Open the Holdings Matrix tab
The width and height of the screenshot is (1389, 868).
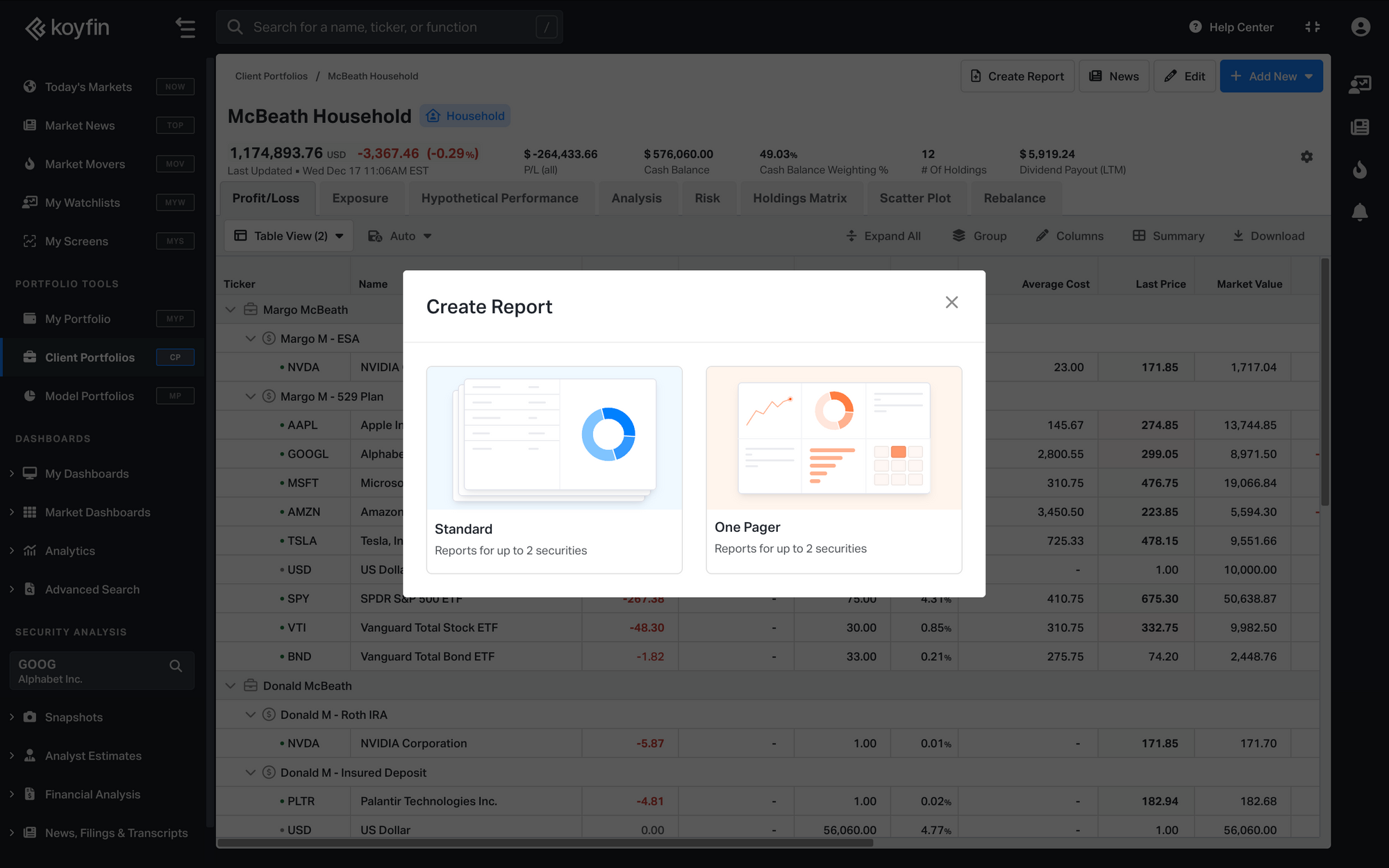click(x=799, y=199)
